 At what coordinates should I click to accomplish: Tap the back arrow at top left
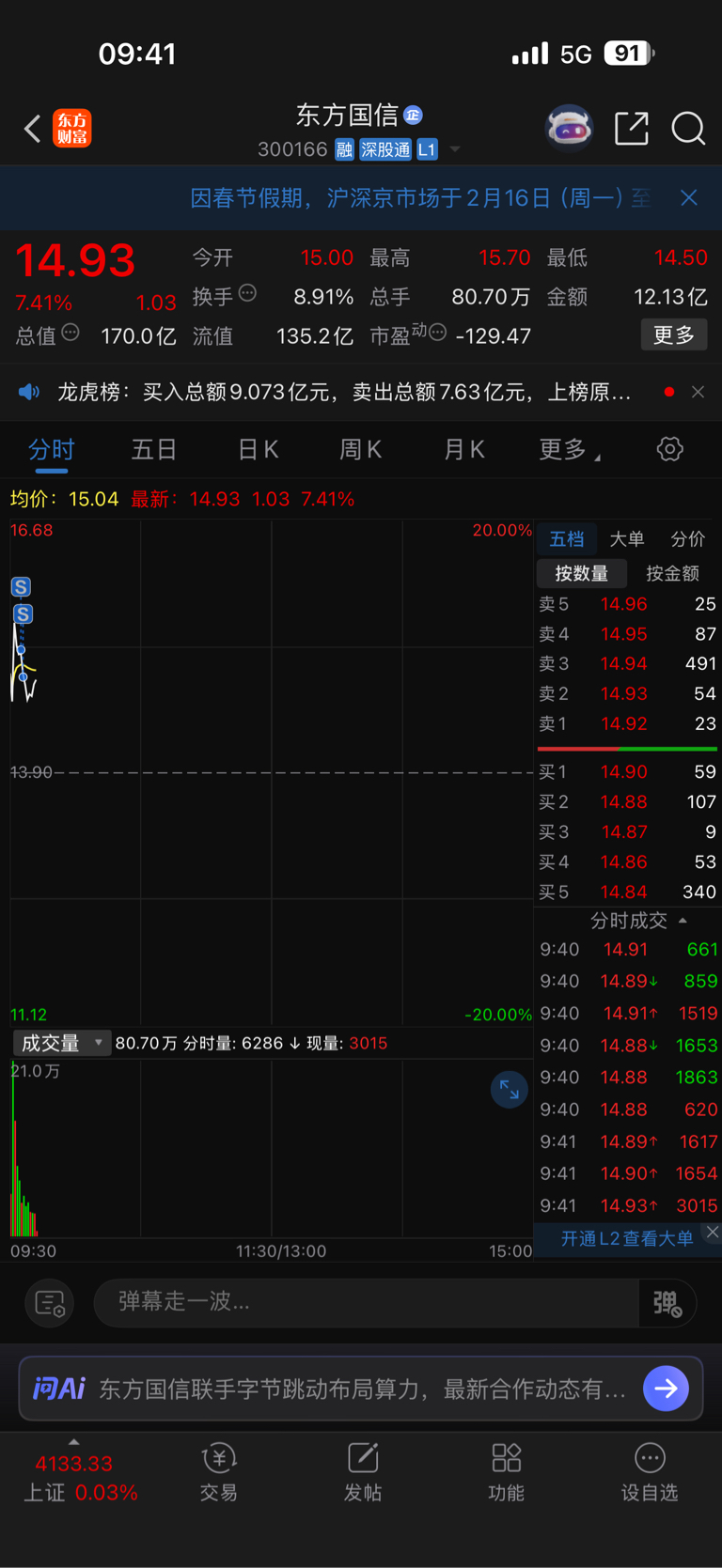click(32, 129)
